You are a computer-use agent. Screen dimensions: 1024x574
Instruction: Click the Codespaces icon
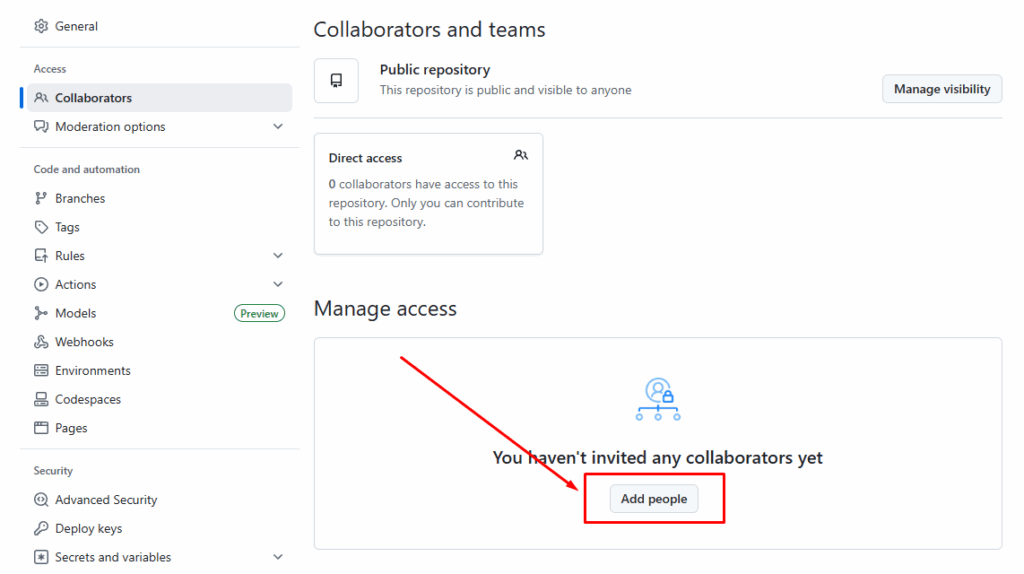tap(41, 399)
